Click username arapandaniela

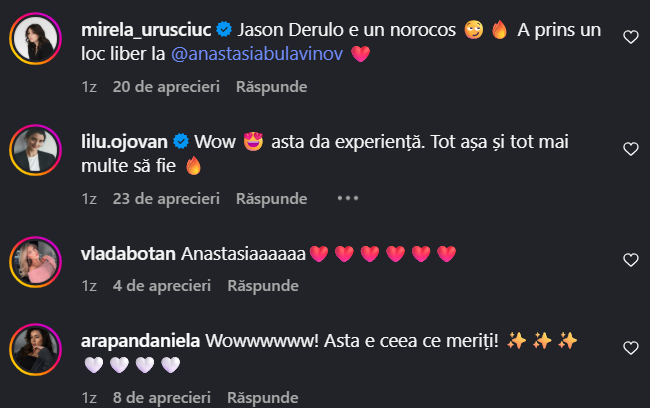tap(140, 341)
